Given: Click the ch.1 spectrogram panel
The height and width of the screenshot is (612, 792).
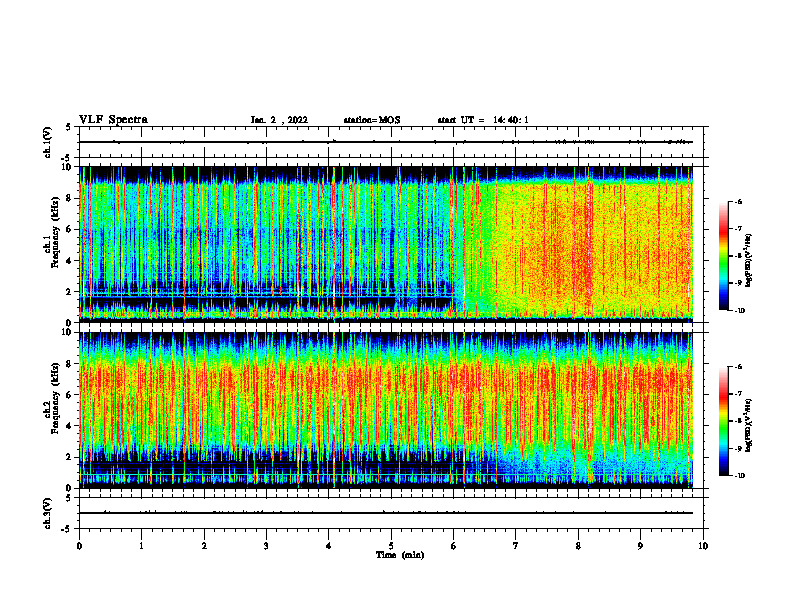Looking at the screenshot, I should click(391, 244).
